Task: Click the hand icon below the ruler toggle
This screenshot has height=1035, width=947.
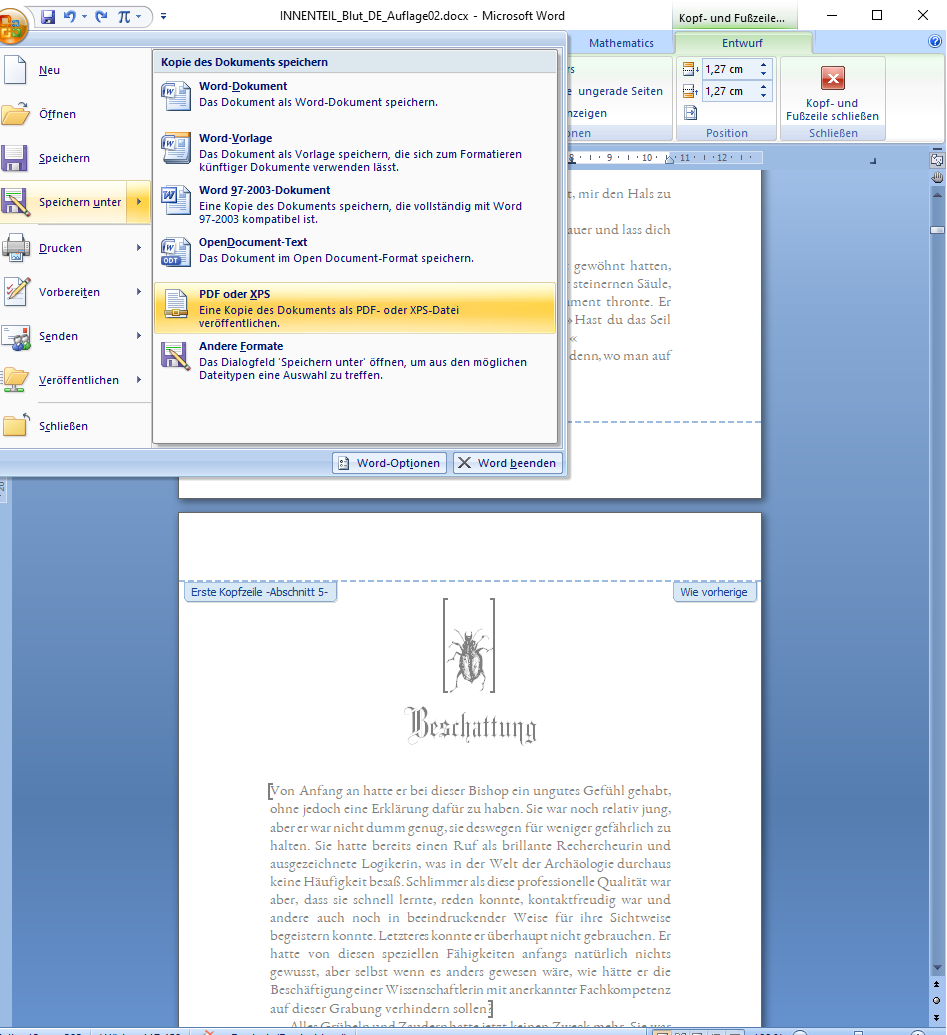Action: [937, 177]
